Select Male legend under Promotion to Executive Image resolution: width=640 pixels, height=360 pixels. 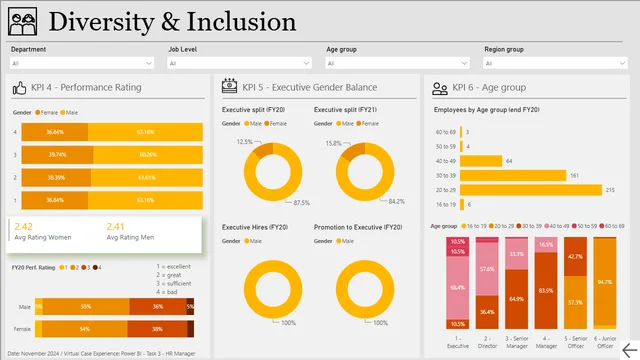(x=345, y=241)
